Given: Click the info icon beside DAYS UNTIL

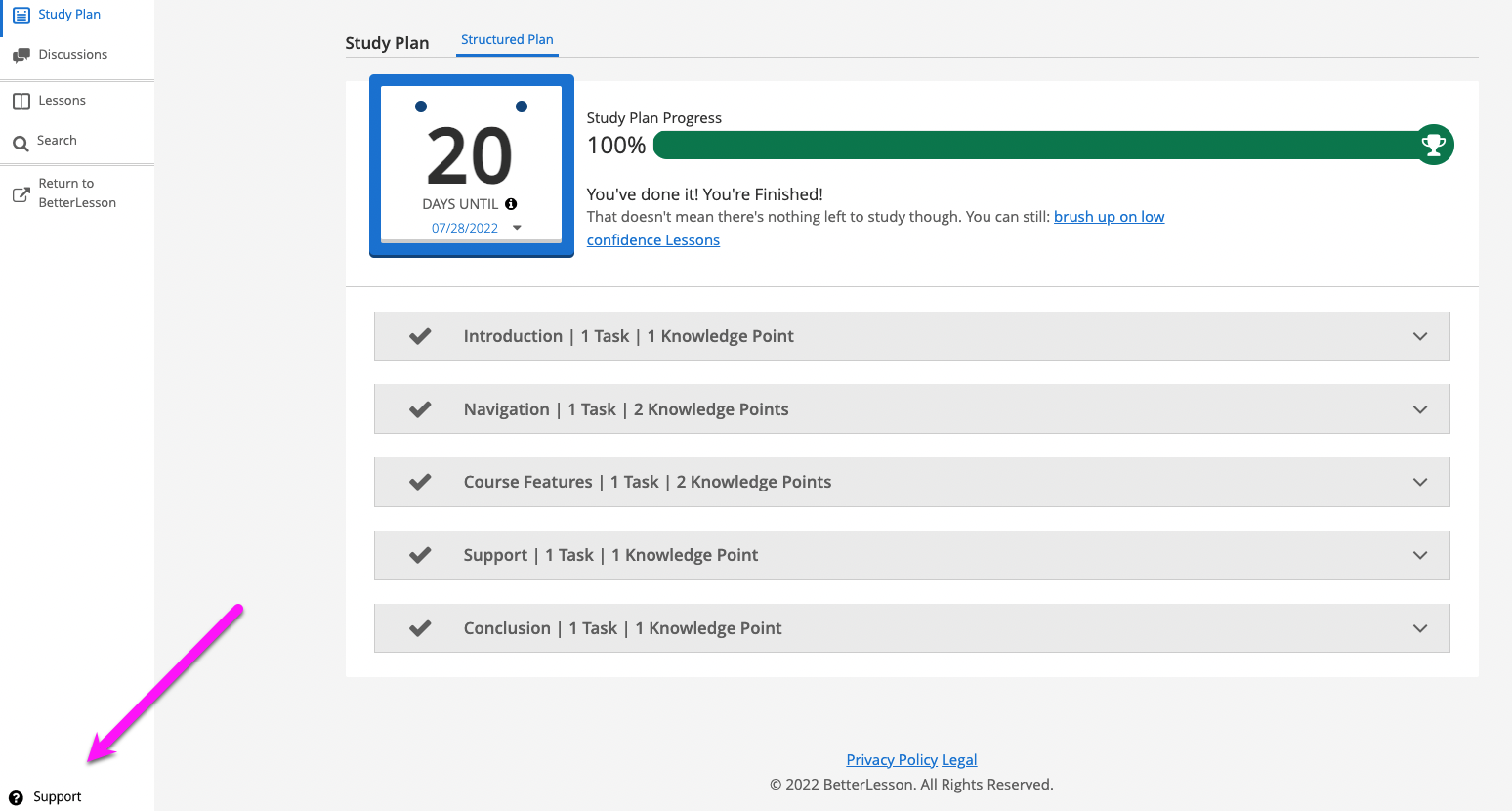Looking at the screenshot, I should coord(511,204).
